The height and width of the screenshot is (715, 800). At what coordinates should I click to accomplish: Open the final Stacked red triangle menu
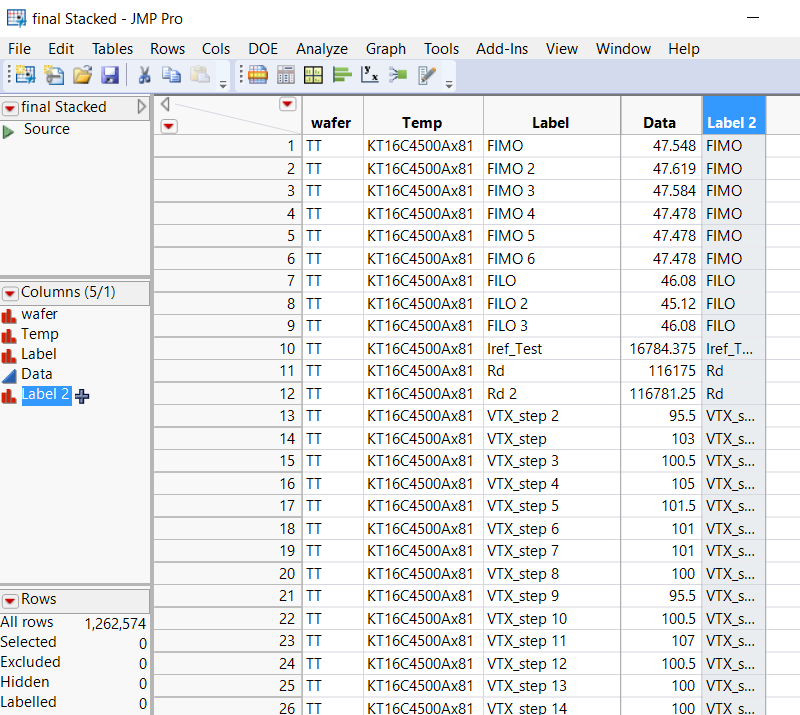pyautogui.click(x=10, y=108)
